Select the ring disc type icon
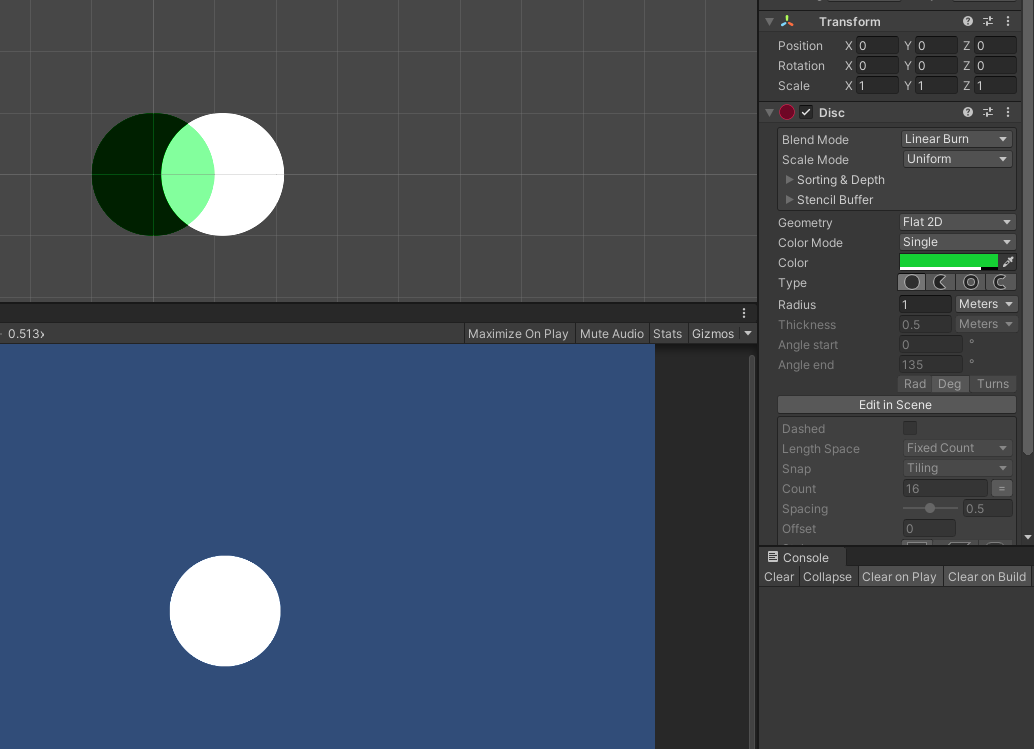The height and width of the screenshot is (749, 1034). click(x=971, y=282)
